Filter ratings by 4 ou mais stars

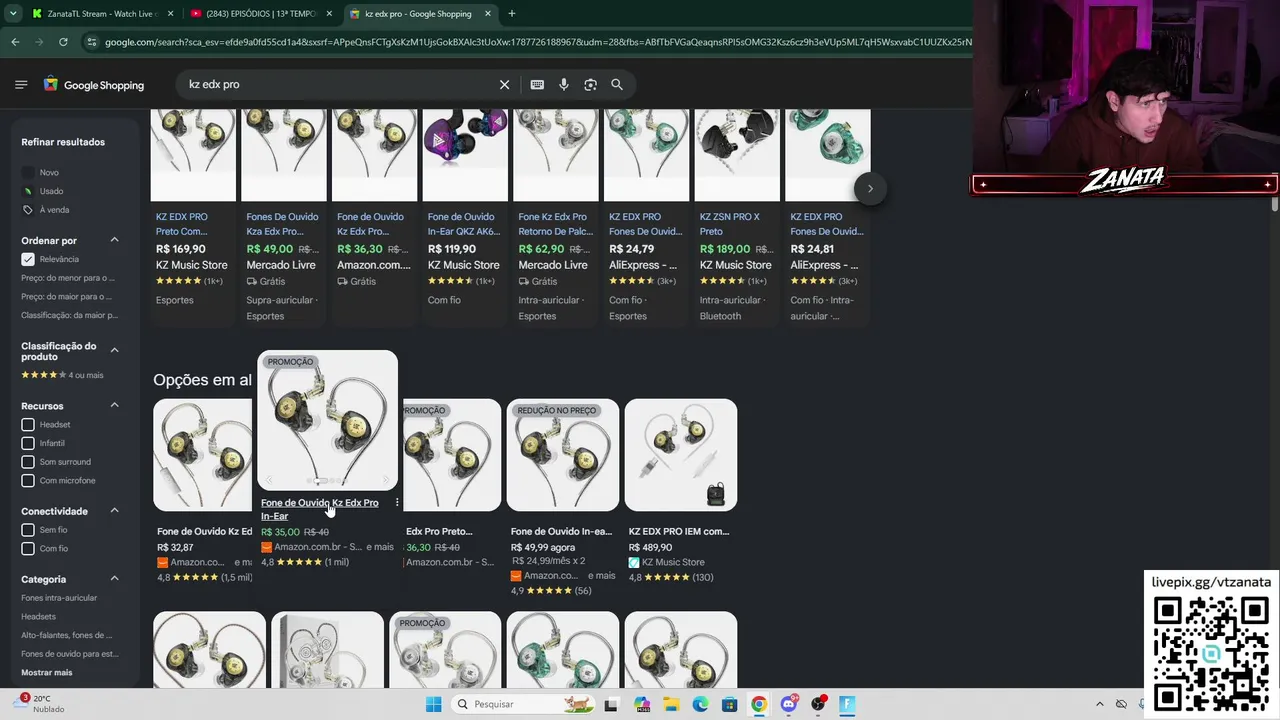tap(62, 375)
